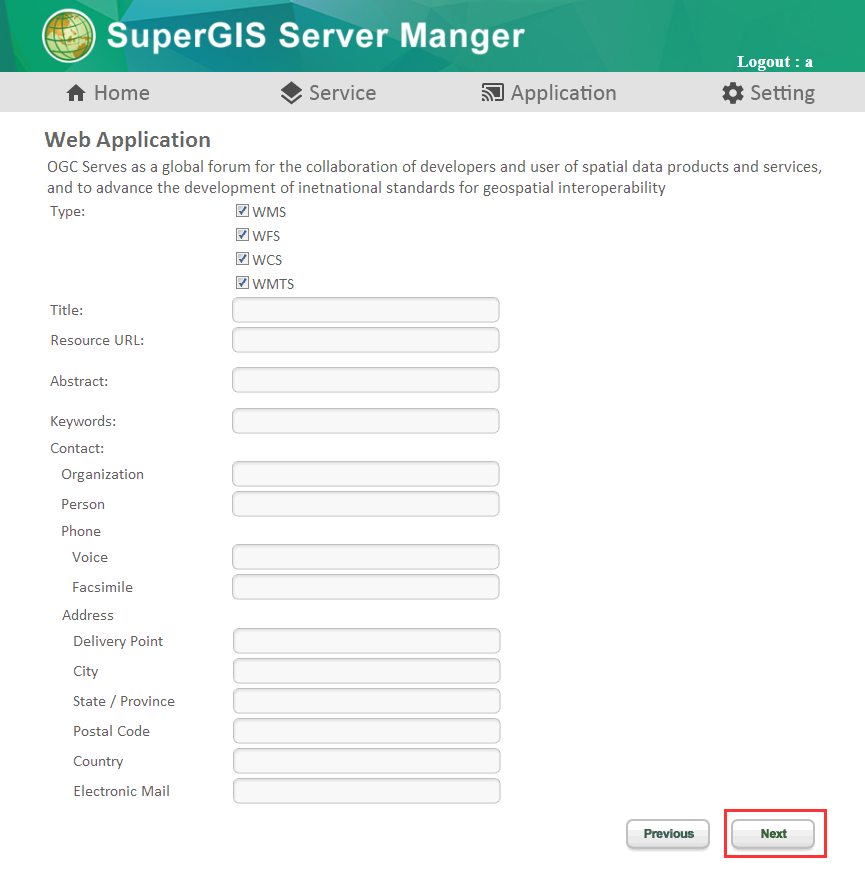Click the Type: label

click(67, 212)
